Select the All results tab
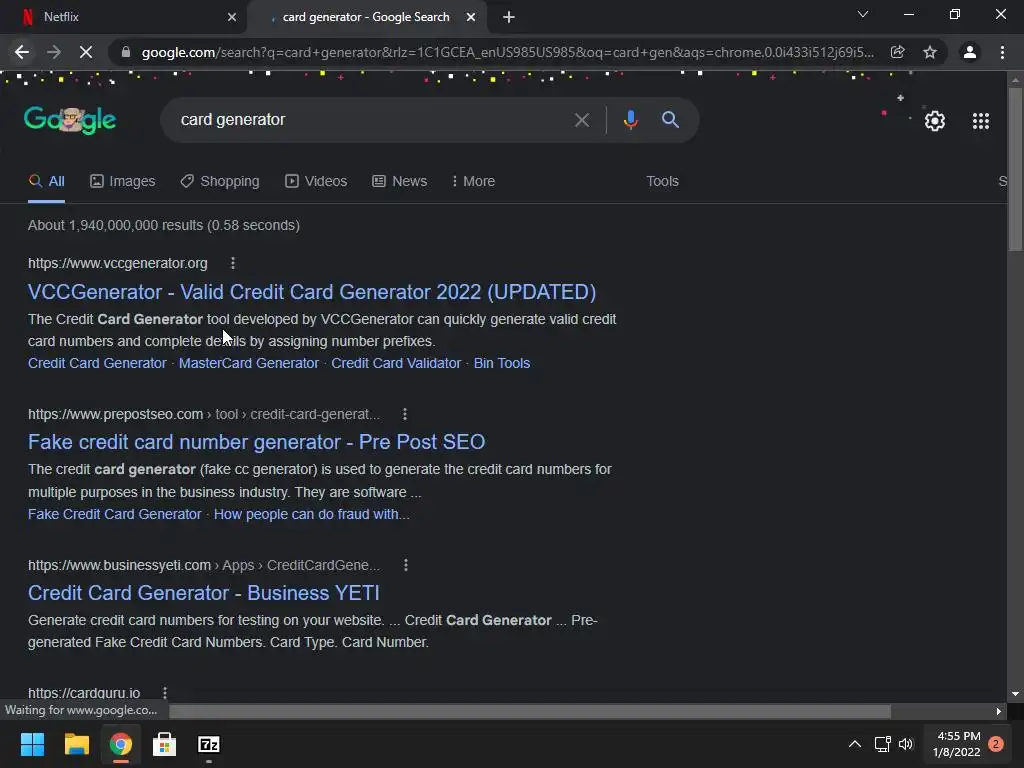Screen dimensions: 1024x768 point(46,182)
